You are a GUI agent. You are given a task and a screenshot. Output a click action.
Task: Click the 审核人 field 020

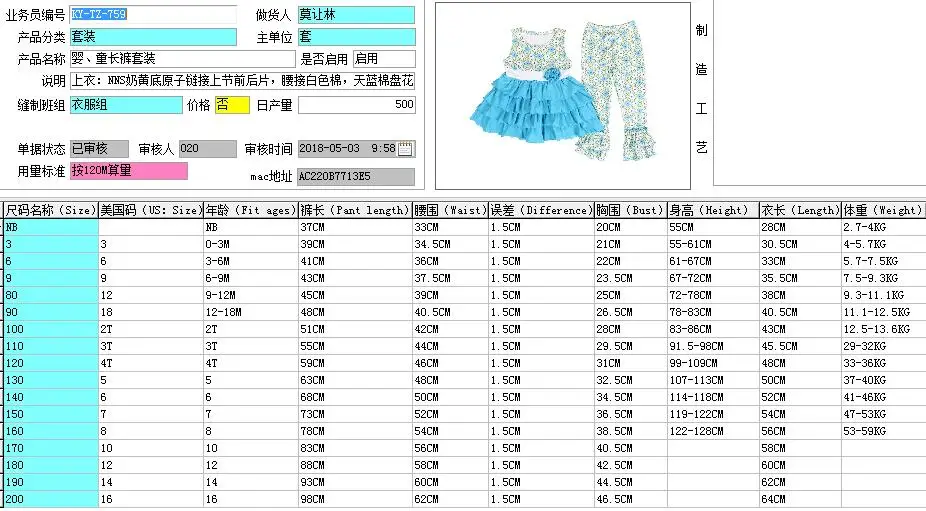(x=207, y=149)
